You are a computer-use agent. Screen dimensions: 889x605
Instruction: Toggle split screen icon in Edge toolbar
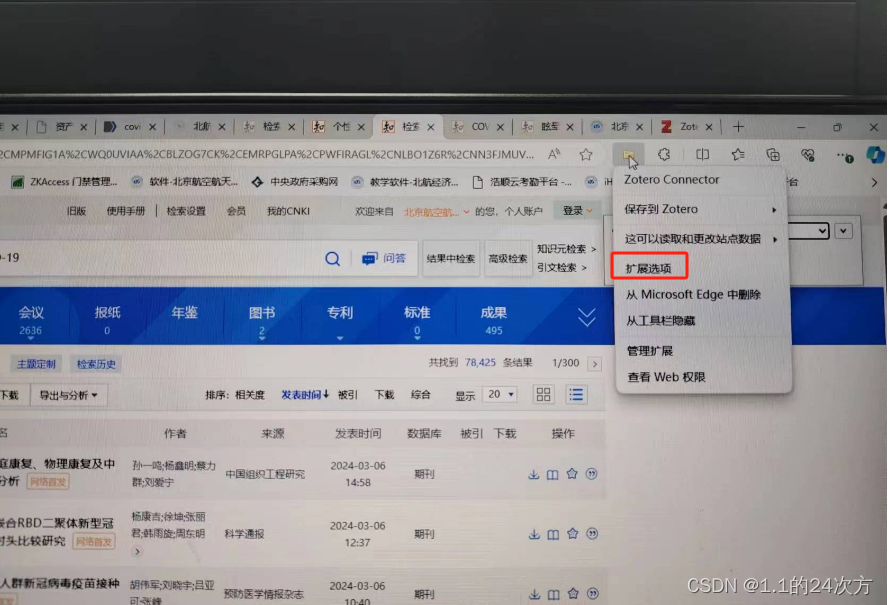[x=702, y=154]
